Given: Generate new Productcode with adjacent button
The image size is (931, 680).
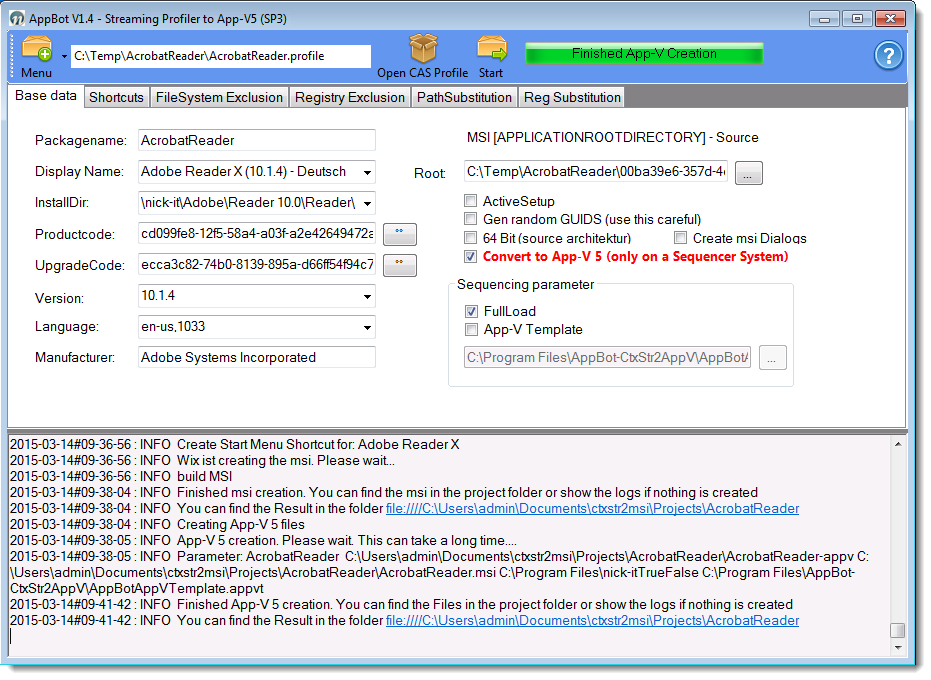Looking at the screenshot, I should point(400,234).
